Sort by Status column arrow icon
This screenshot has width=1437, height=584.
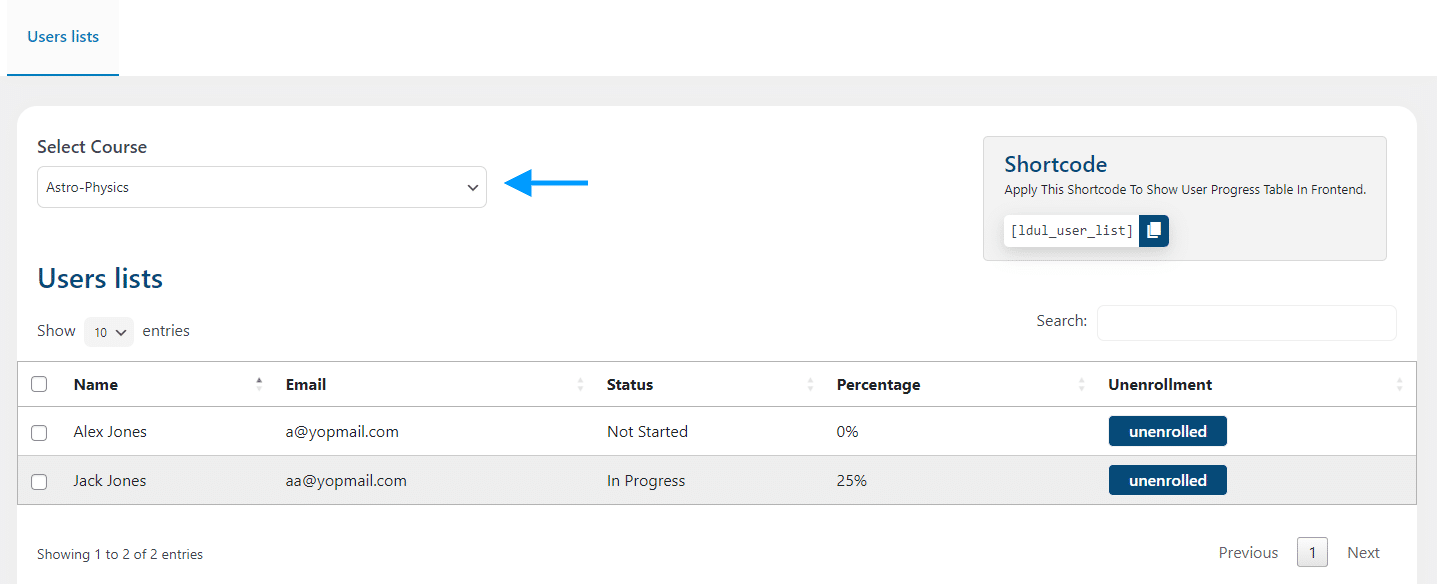(x=810, y=384)
